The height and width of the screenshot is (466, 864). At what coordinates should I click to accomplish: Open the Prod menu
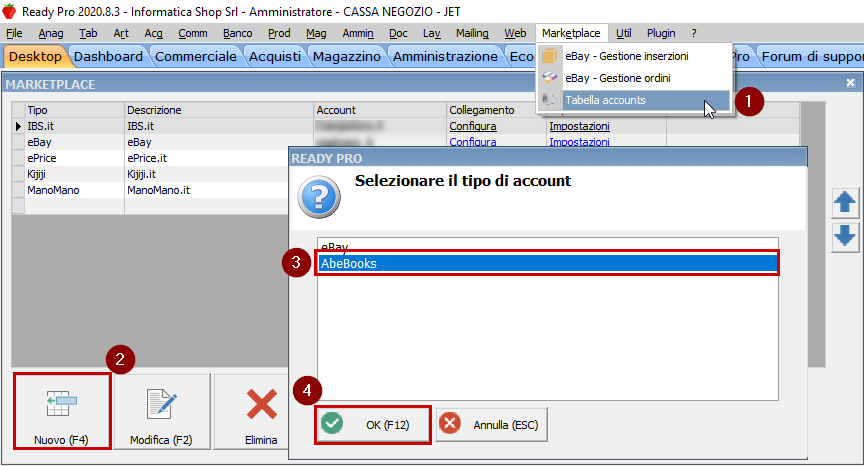coord(279,33)
